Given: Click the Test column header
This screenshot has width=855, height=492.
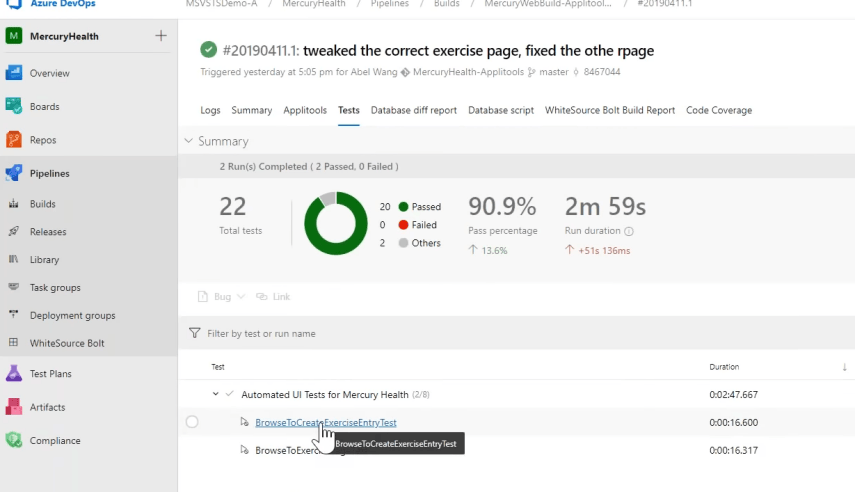Looking at the screenshot, I should coord(218,367).
